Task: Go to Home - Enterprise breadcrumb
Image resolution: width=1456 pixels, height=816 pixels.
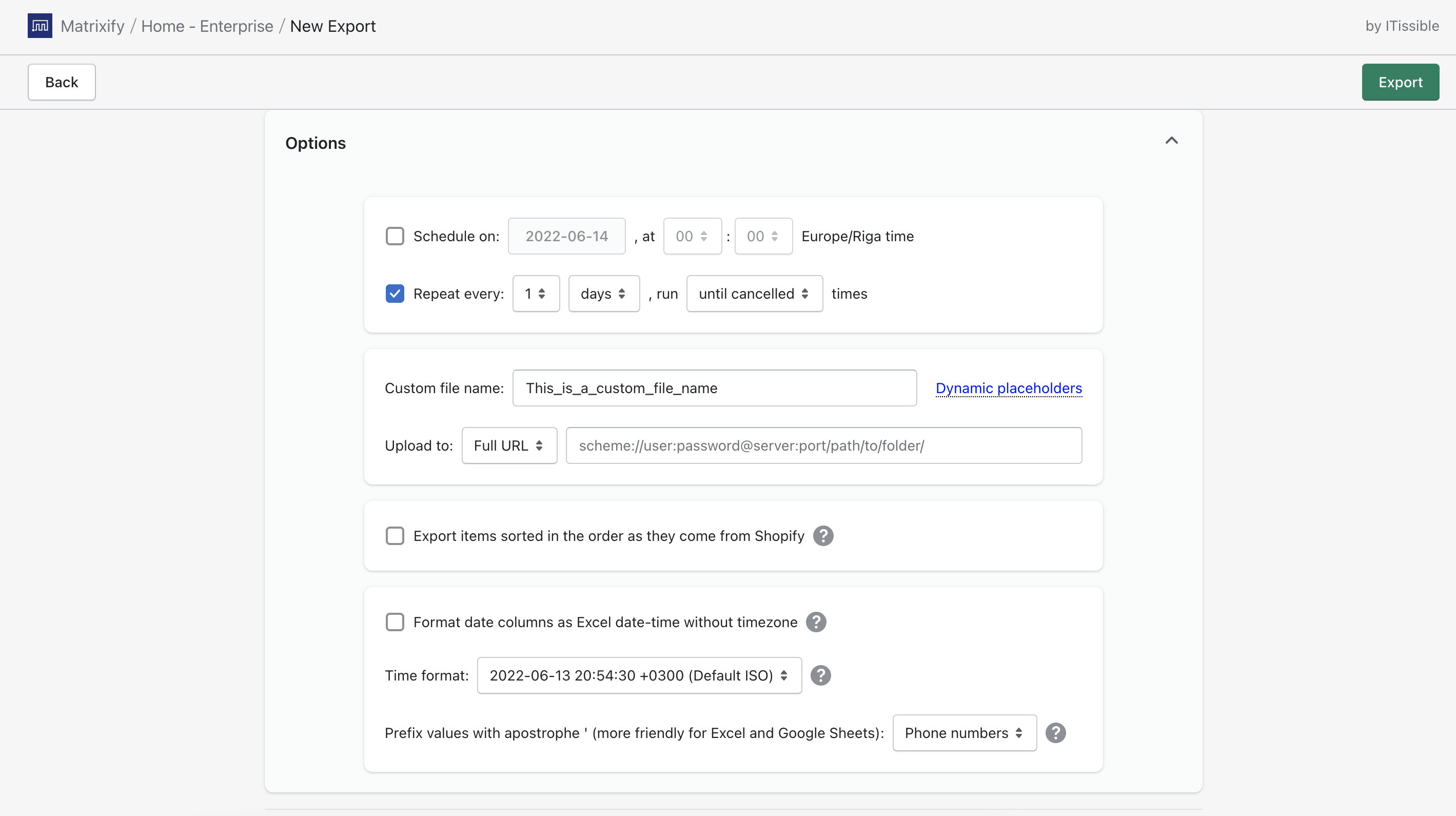Action: (x=207, y=26)
